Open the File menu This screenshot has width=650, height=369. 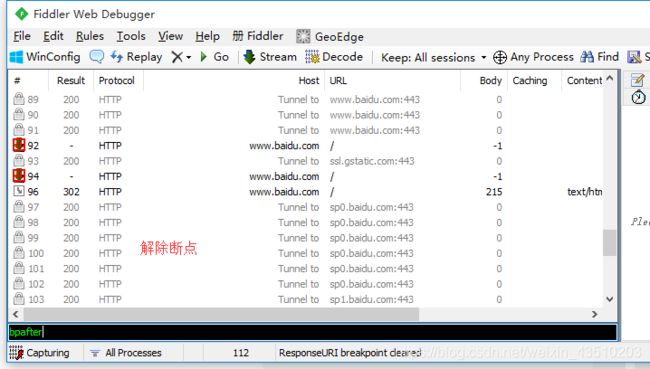point(22,36)
